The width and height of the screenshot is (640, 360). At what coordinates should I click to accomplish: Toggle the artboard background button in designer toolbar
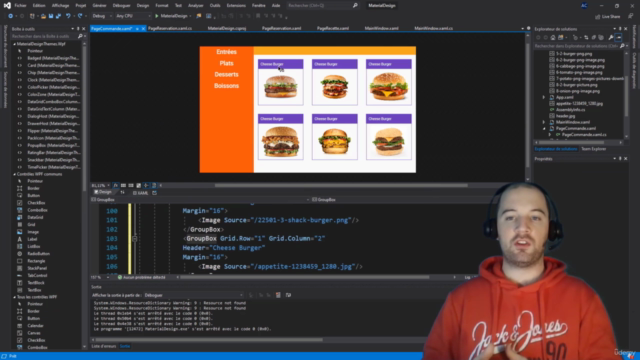point(138,185)
